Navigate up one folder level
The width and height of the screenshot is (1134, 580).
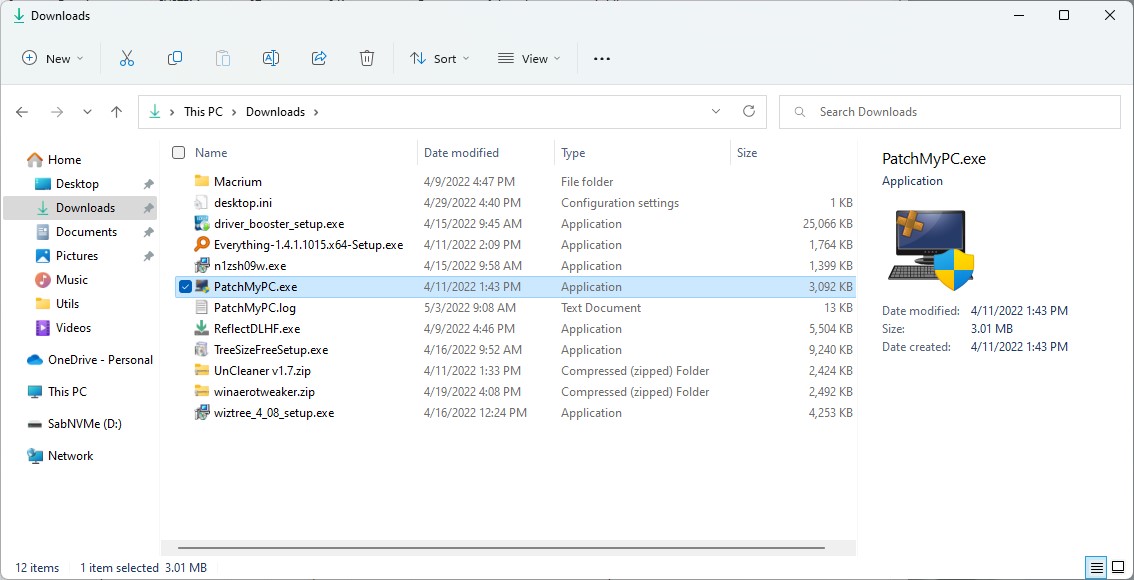click(116, 111)
